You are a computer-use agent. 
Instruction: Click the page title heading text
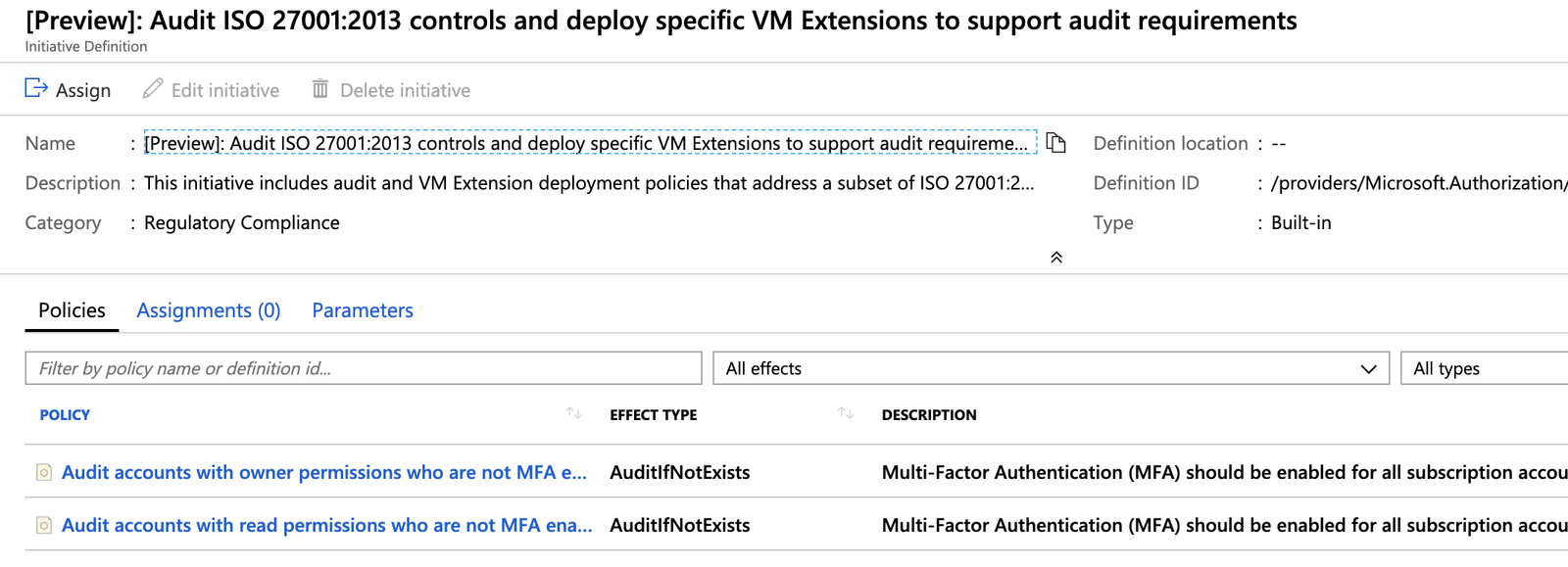pyautogui.click(x=661, y=21)
